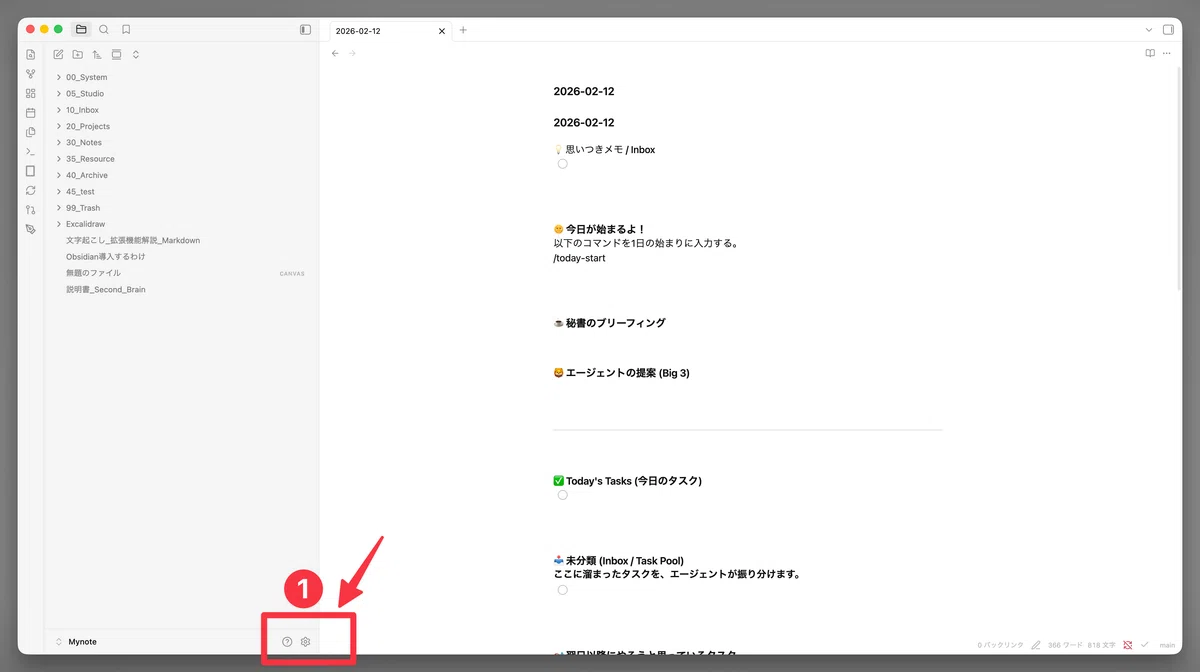Open the tab list dropdown chevron
1200x672 pixels.
(x=1148, y=30)
